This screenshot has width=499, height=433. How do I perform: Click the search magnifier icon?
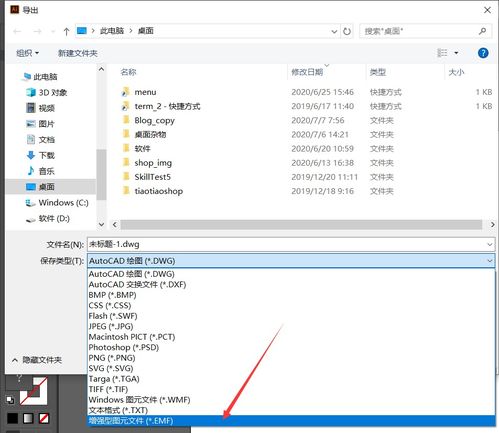pos(482,31)
